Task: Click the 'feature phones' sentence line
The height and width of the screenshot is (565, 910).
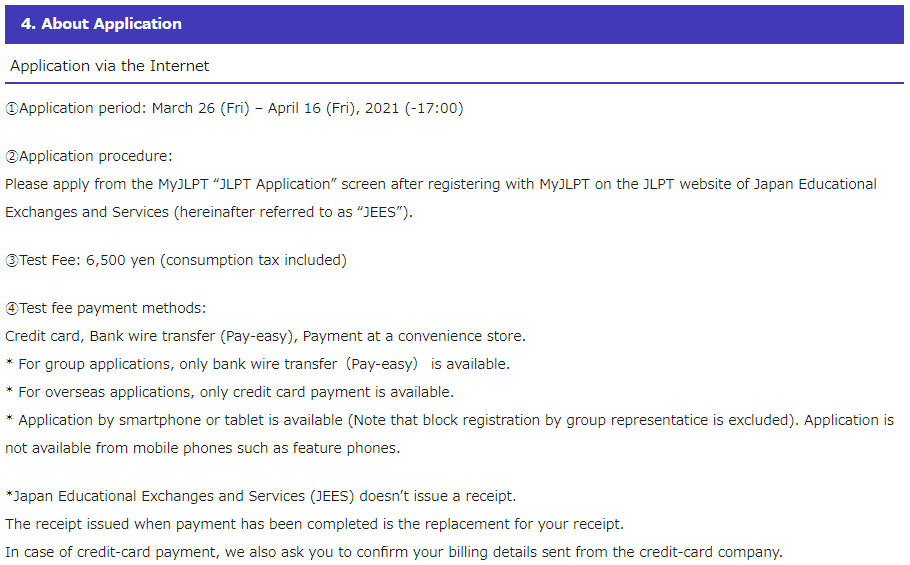Action: point(203,448)
